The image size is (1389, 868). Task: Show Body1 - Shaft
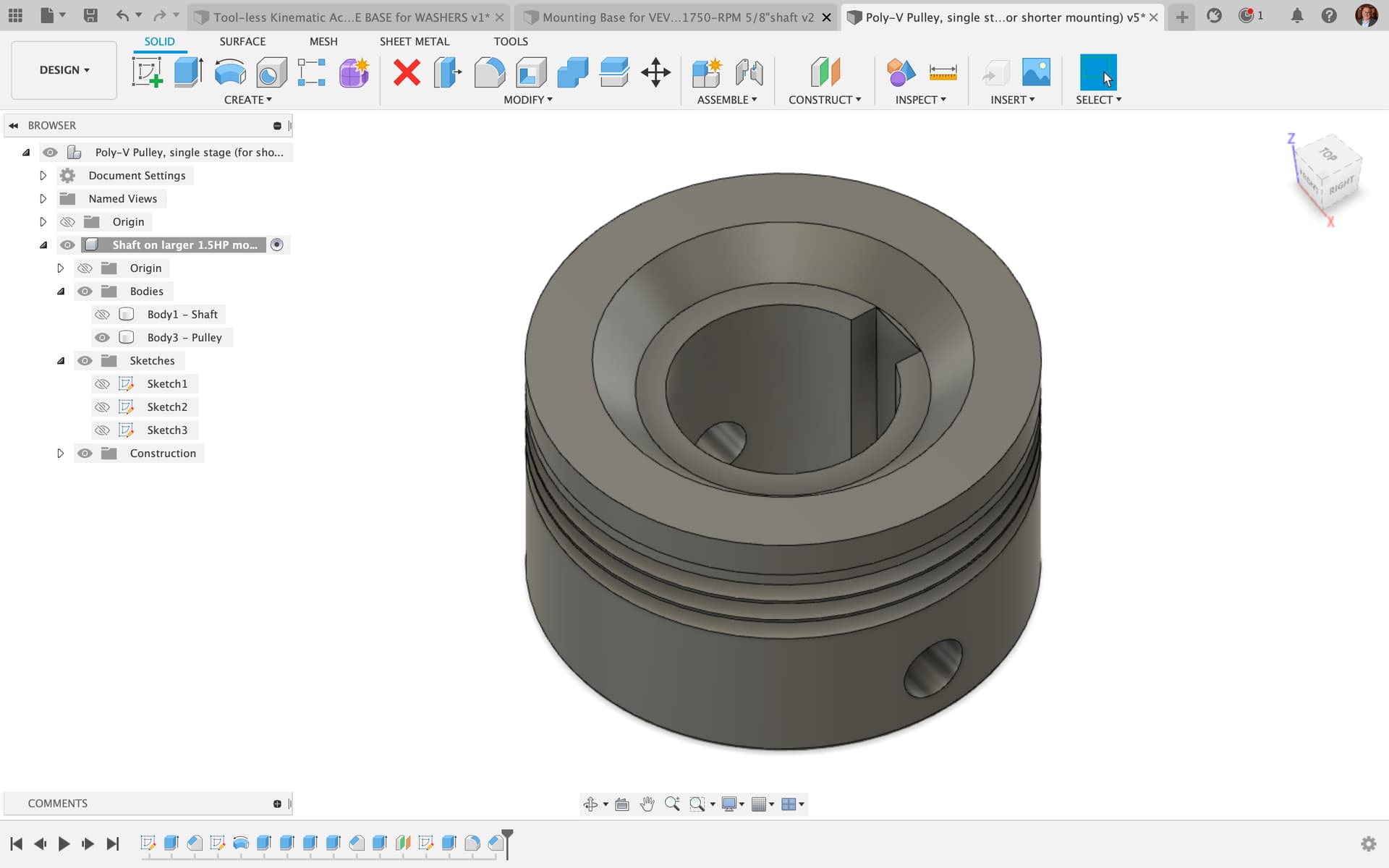tap(102, 314)
